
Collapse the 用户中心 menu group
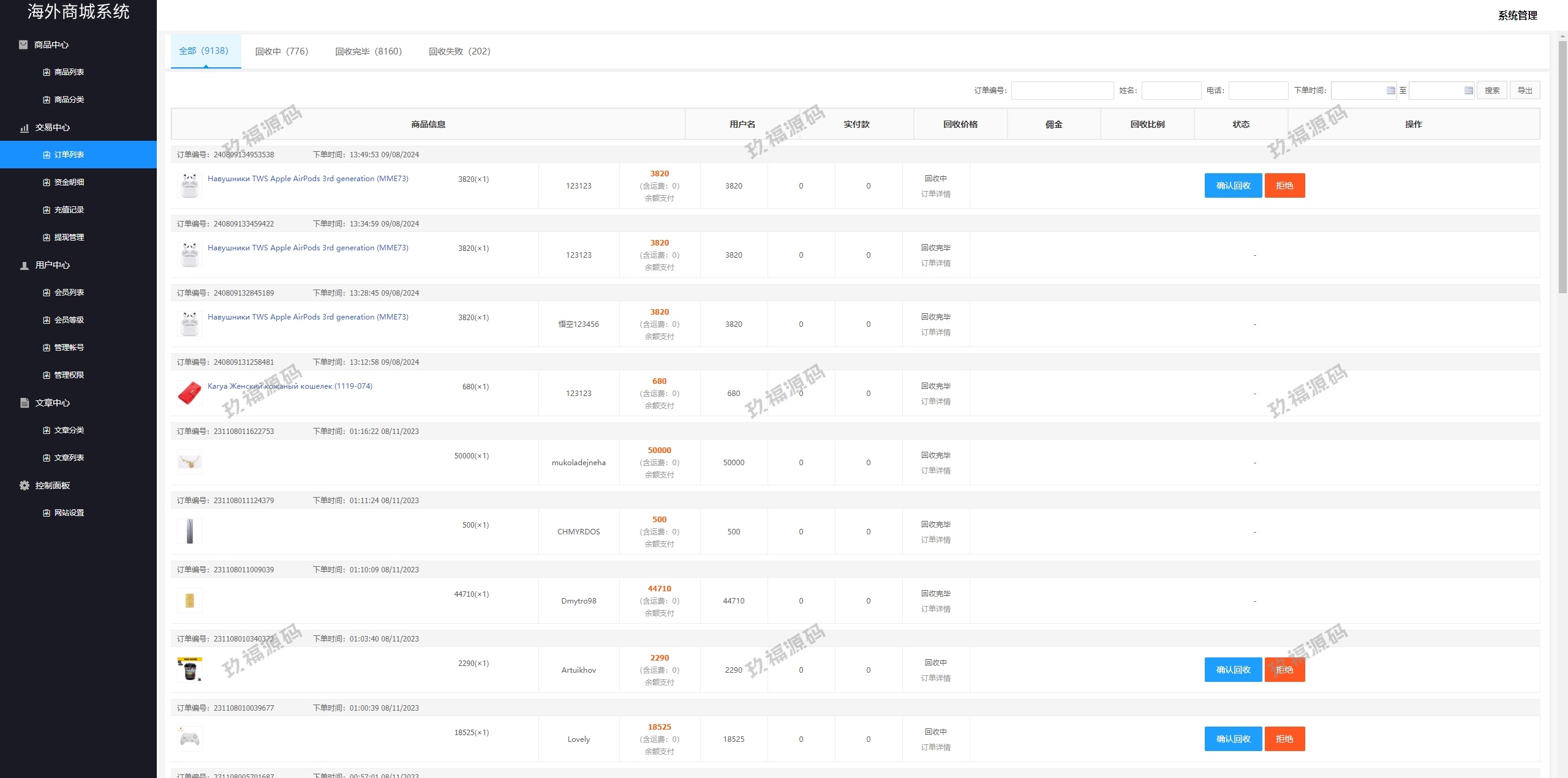point(53,265)
